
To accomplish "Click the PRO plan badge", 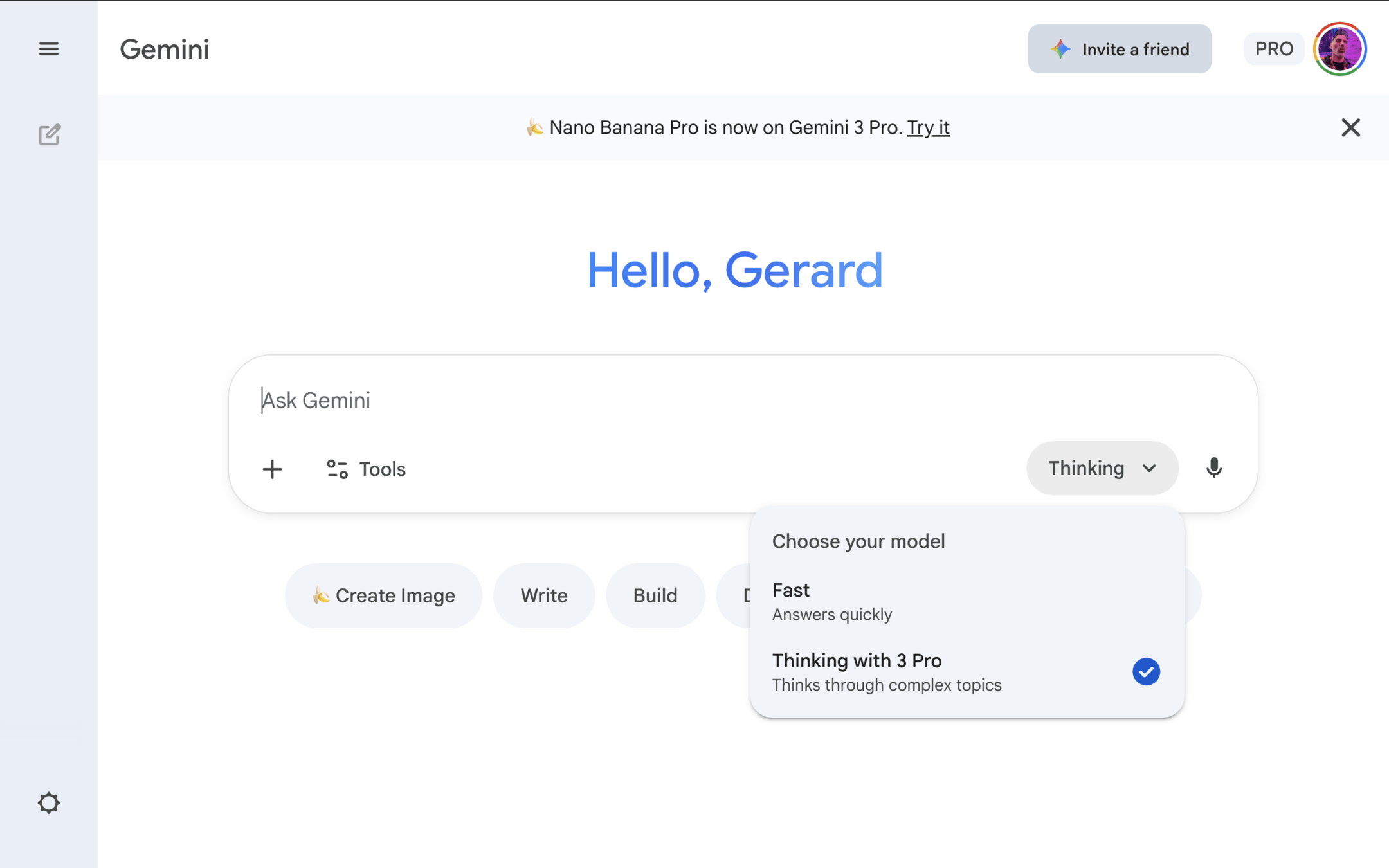I will coord(1273,49).
